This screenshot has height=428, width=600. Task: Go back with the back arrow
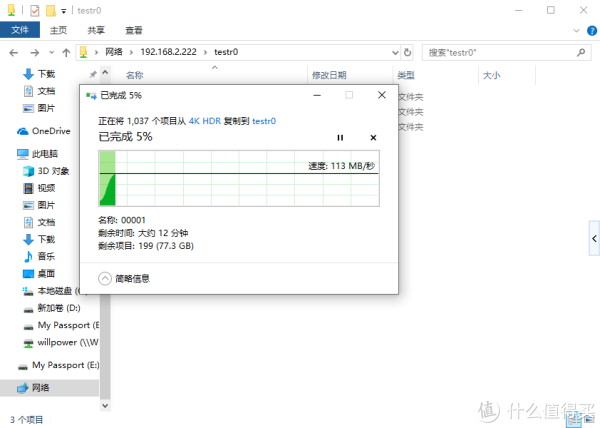click(12, 51)
